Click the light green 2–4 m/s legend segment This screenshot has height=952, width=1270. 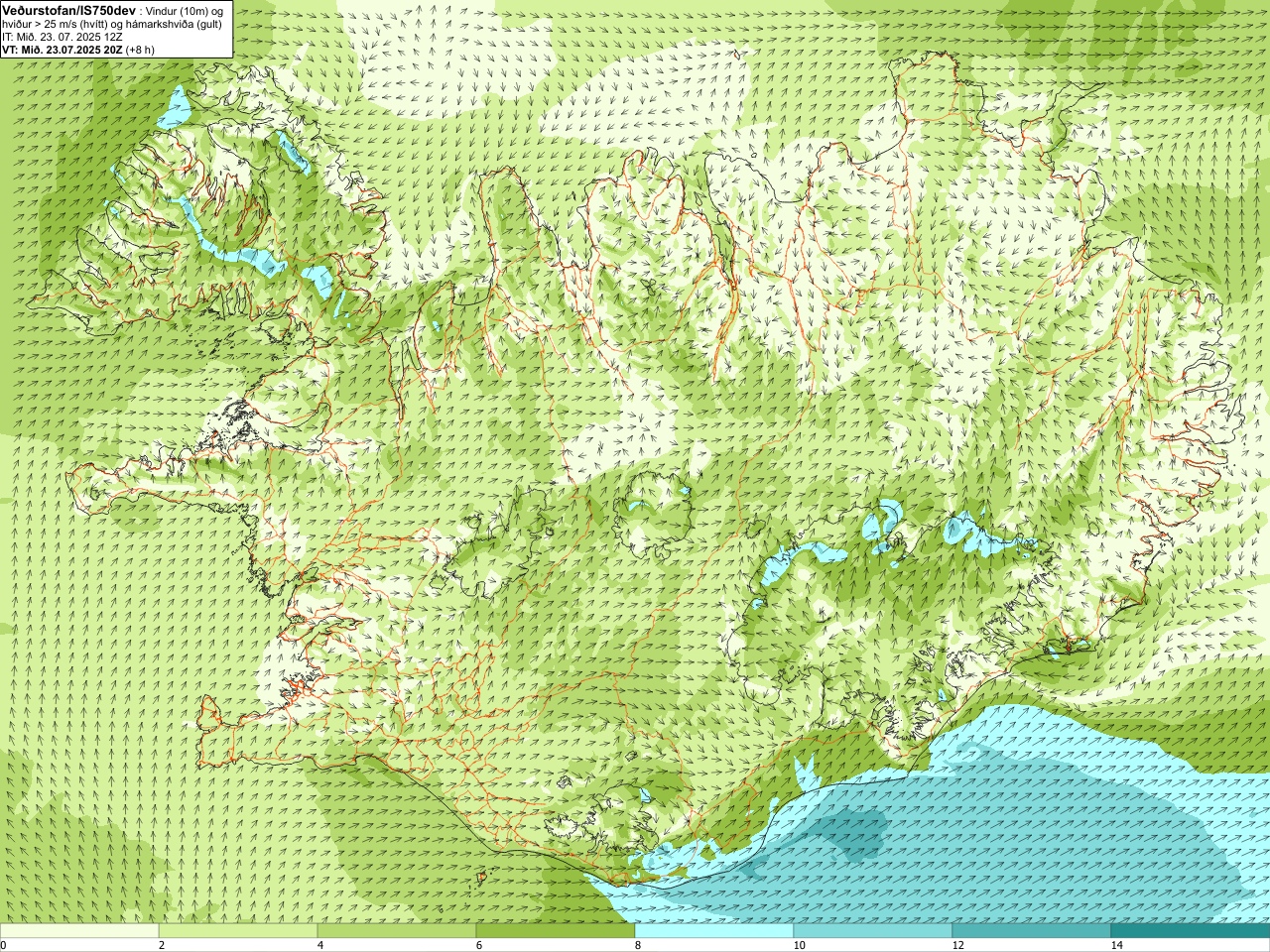click(x=238, y=931)
